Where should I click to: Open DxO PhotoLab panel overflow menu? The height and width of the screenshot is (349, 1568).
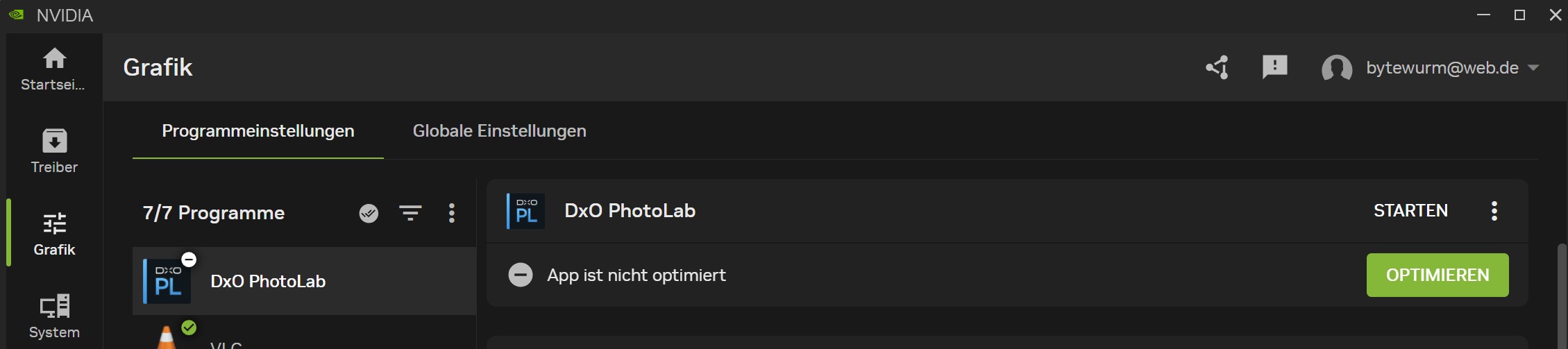[x=1494, y=211]
